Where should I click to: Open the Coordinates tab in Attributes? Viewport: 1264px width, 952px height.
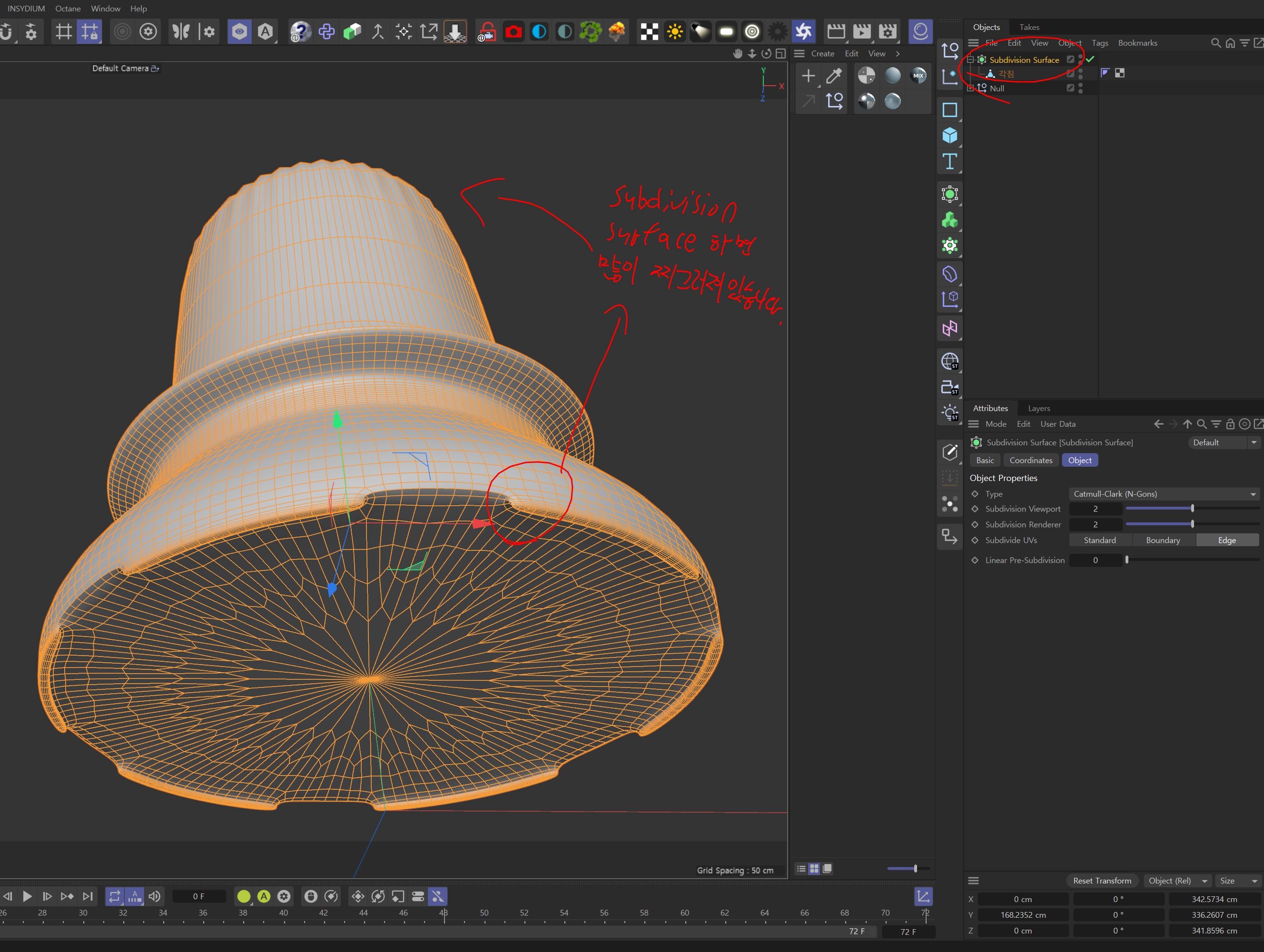pyautogui.click(x=1030, y=460)
